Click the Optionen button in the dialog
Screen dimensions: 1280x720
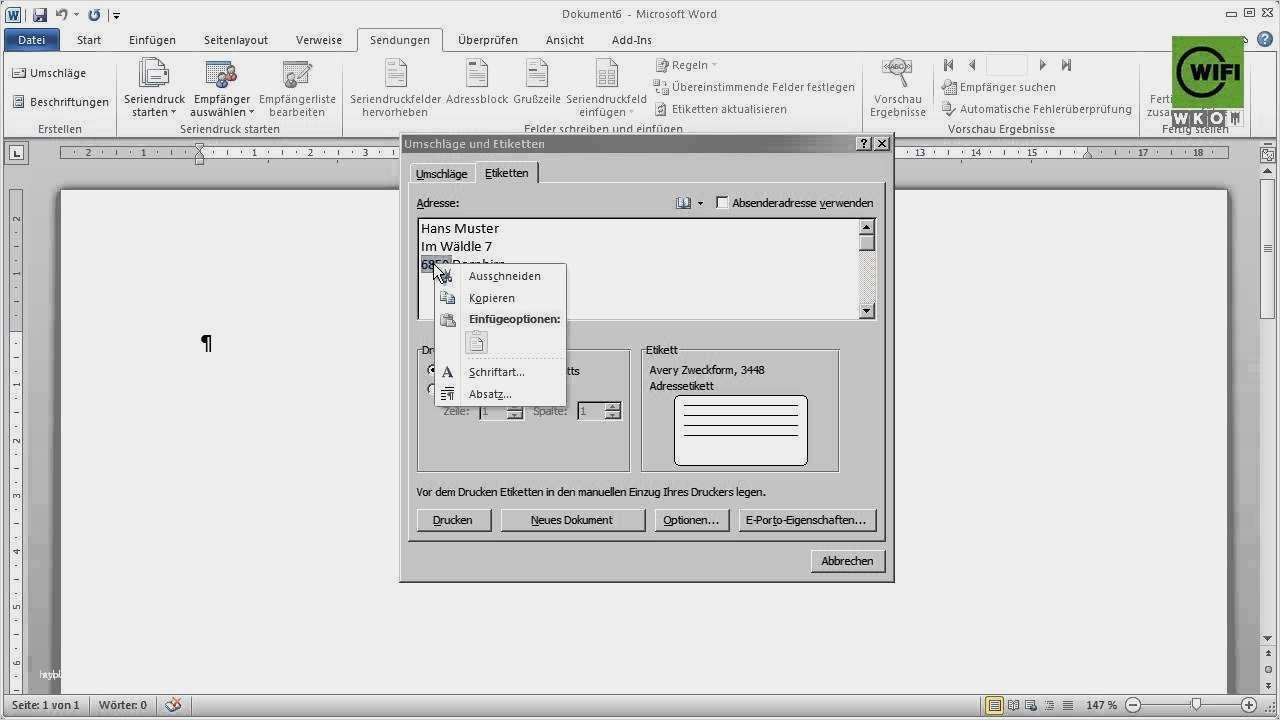click(691, 519)
